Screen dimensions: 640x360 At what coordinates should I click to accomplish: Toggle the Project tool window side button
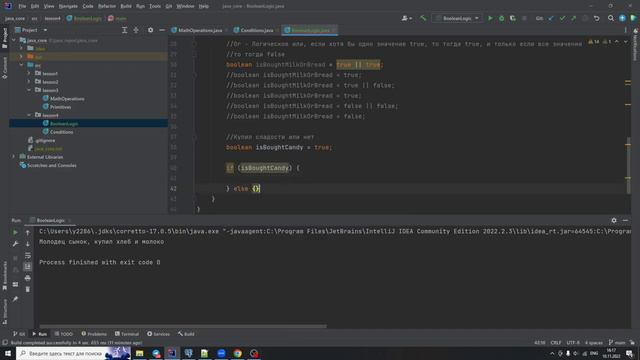click(4, 38)
